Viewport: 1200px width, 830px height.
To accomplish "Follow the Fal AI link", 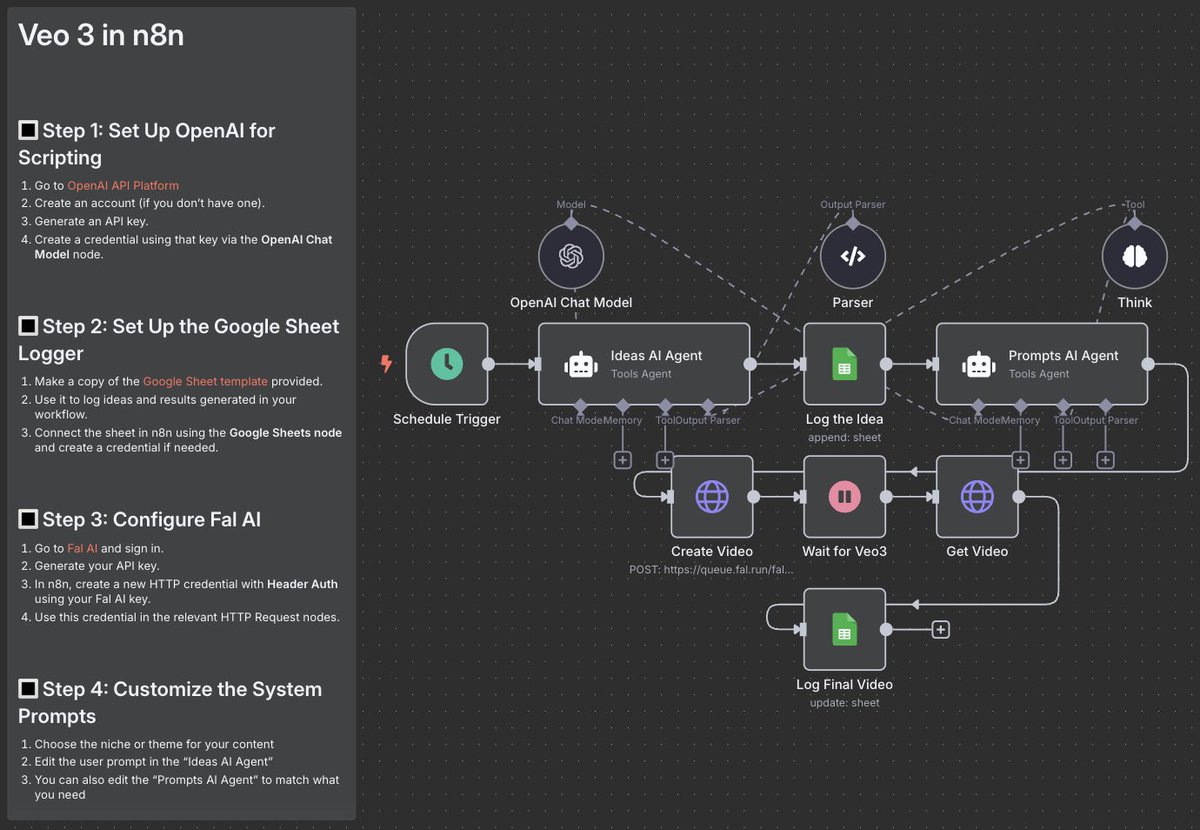I will tap(80, 548).
